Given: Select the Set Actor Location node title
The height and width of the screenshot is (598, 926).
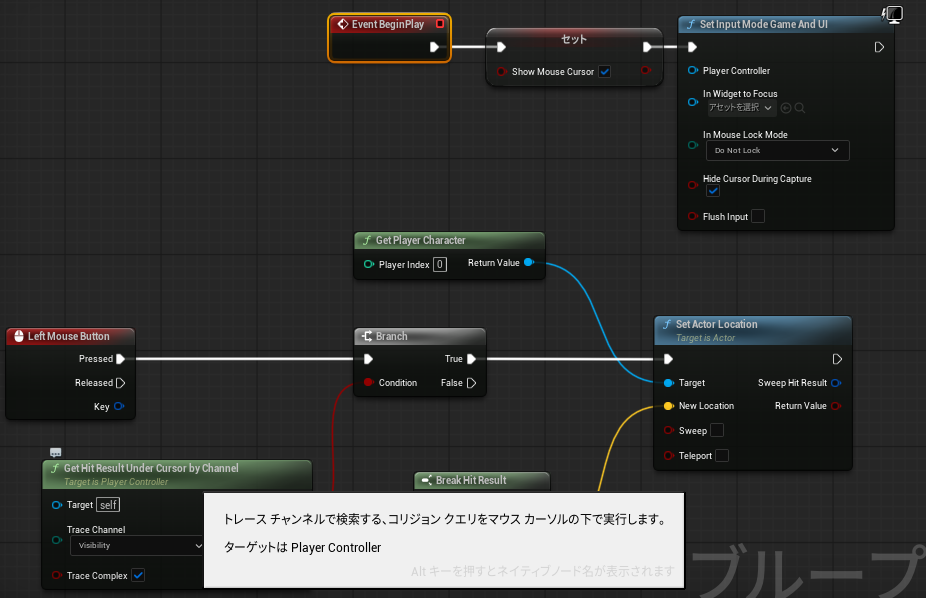Looking at the screenshot, I should (716, 325).
